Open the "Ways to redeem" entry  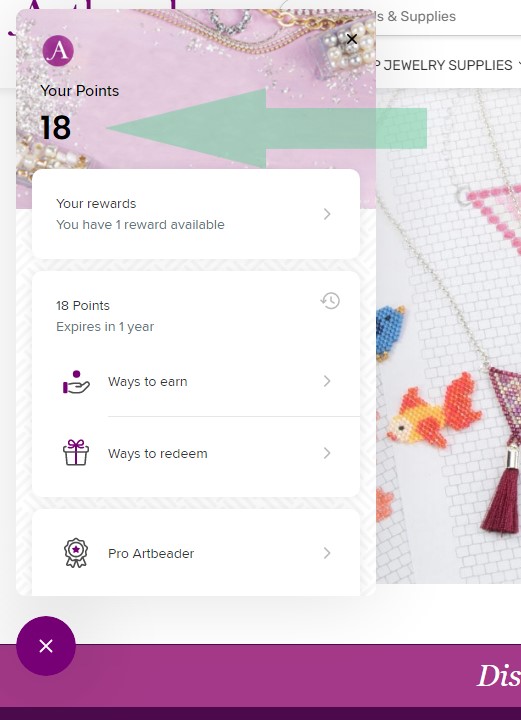click(x=196, y=454)
